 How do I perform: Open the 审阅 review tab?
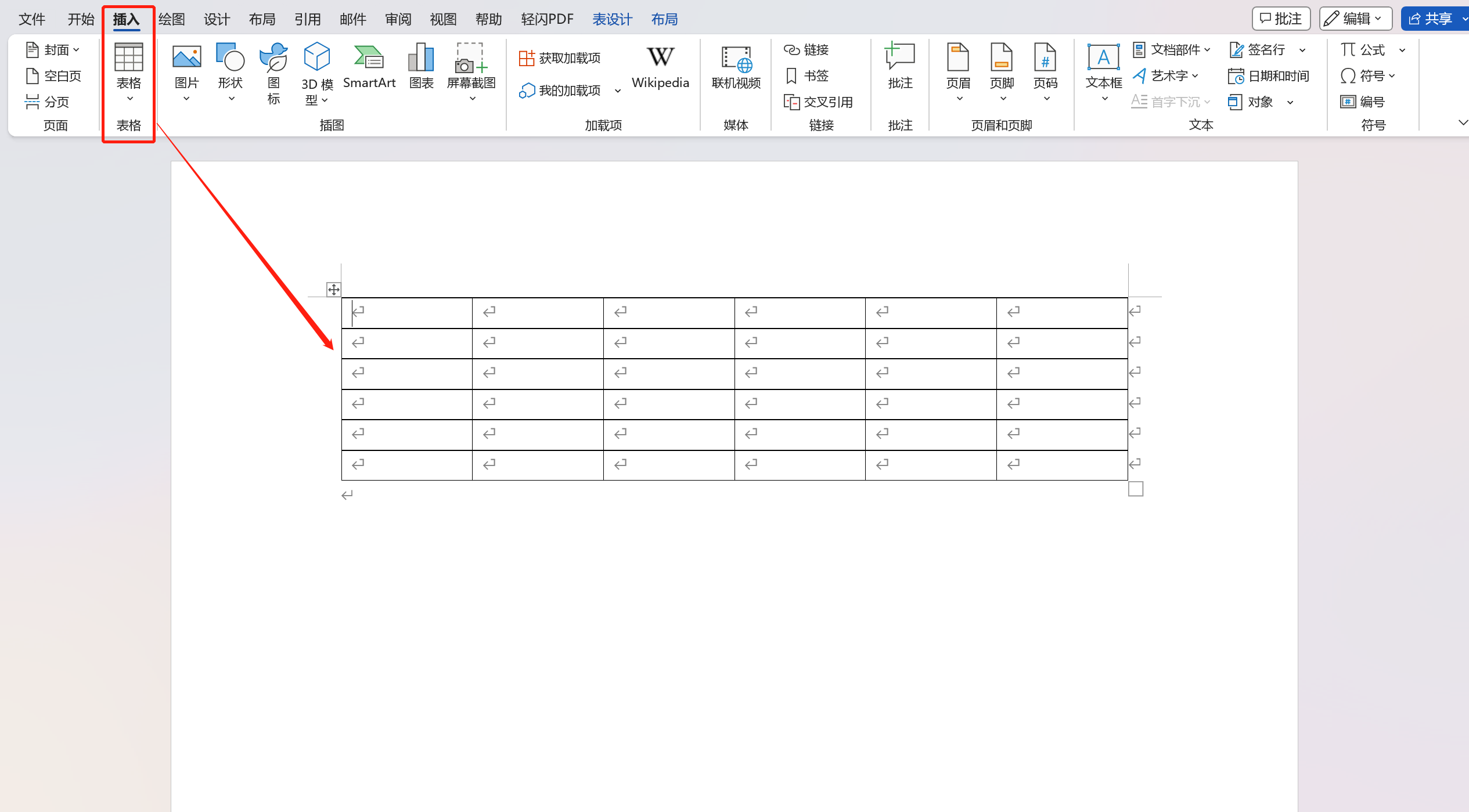pos(398,19)
